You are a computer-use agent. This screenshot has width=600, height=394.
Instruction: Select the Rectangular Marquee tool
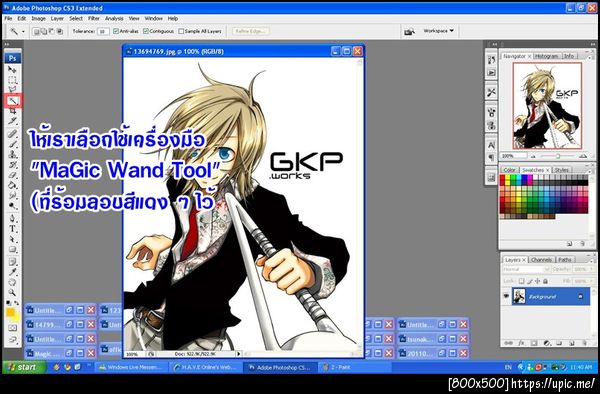click(x=12, y=80)
